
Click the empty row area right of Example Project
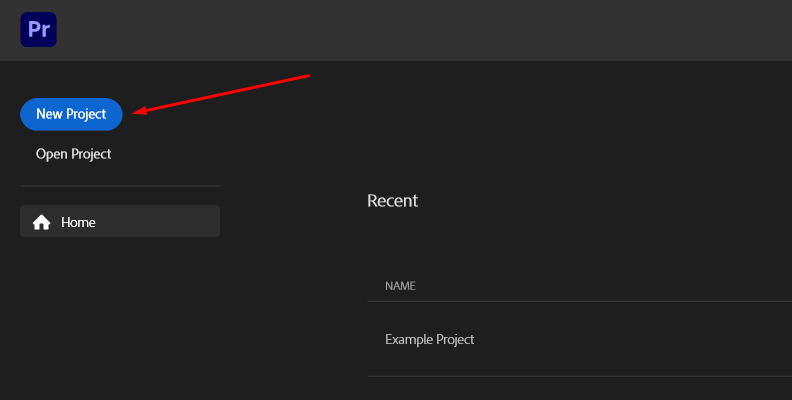click(x=640, y=339)
